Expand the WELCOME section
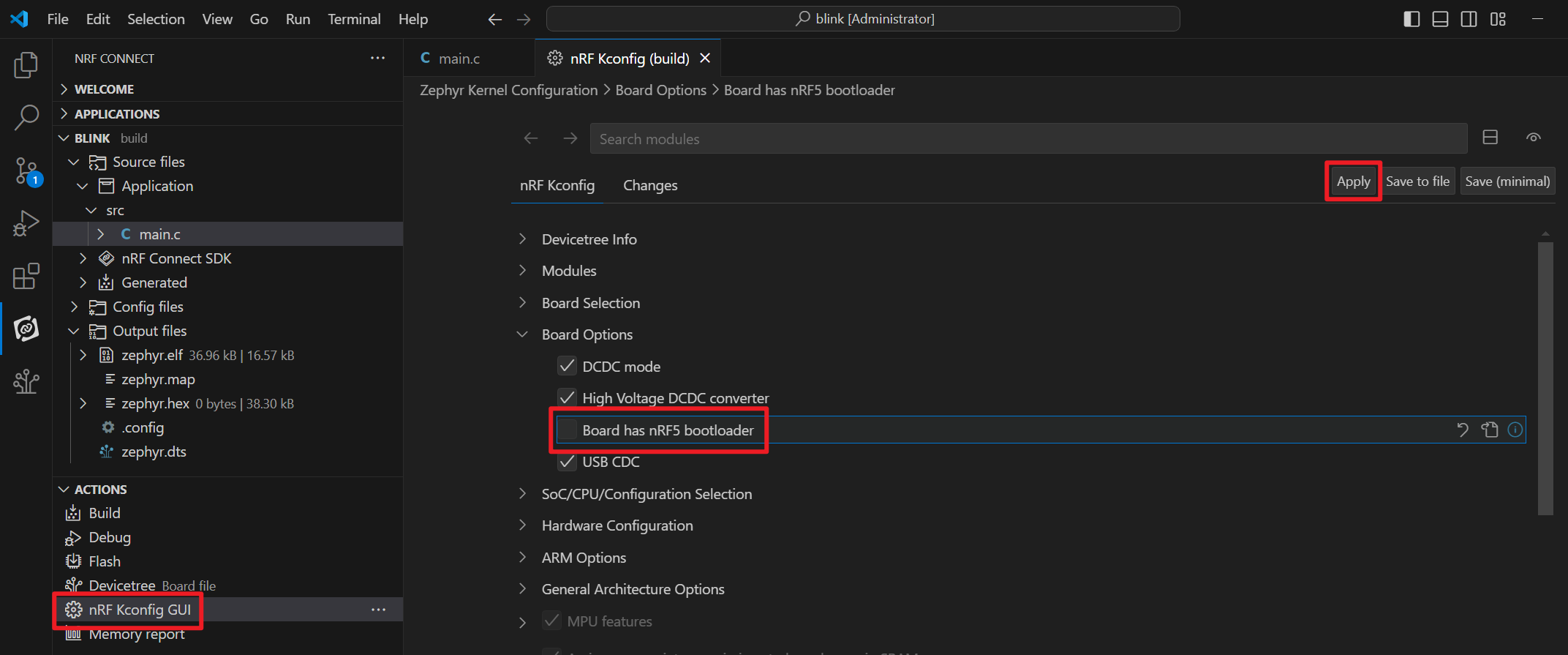The width and height of the screenshot is (1568, 655). click(x=64, y=89)
